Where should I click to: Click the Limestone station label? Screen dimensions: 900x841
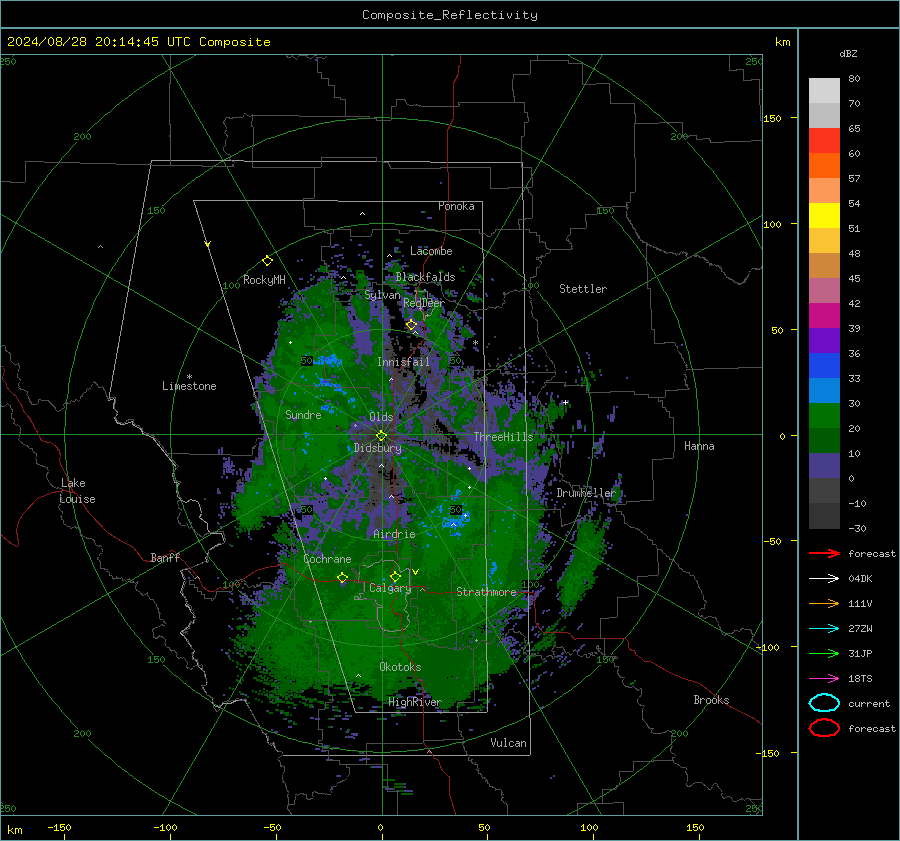click(189, 386)
